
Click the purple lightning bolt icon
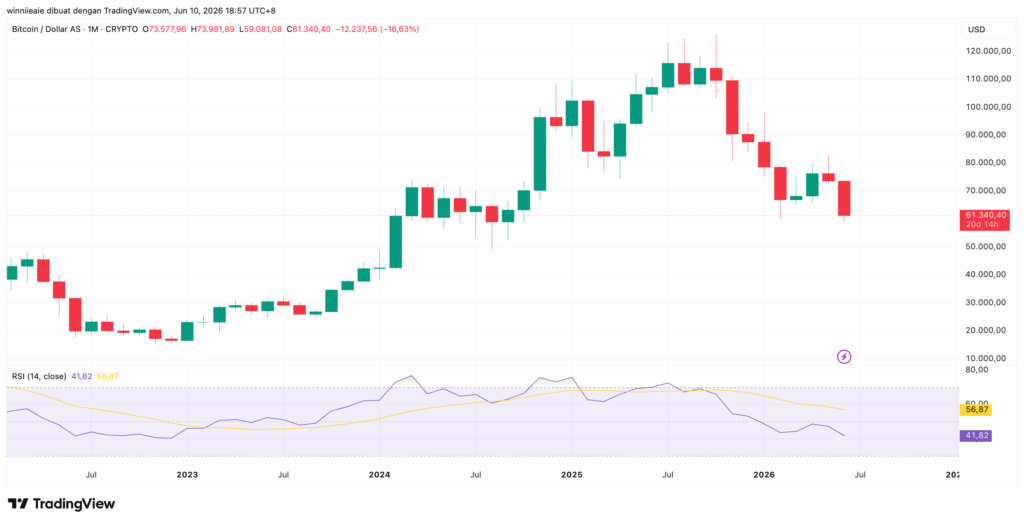pos(844,357)
